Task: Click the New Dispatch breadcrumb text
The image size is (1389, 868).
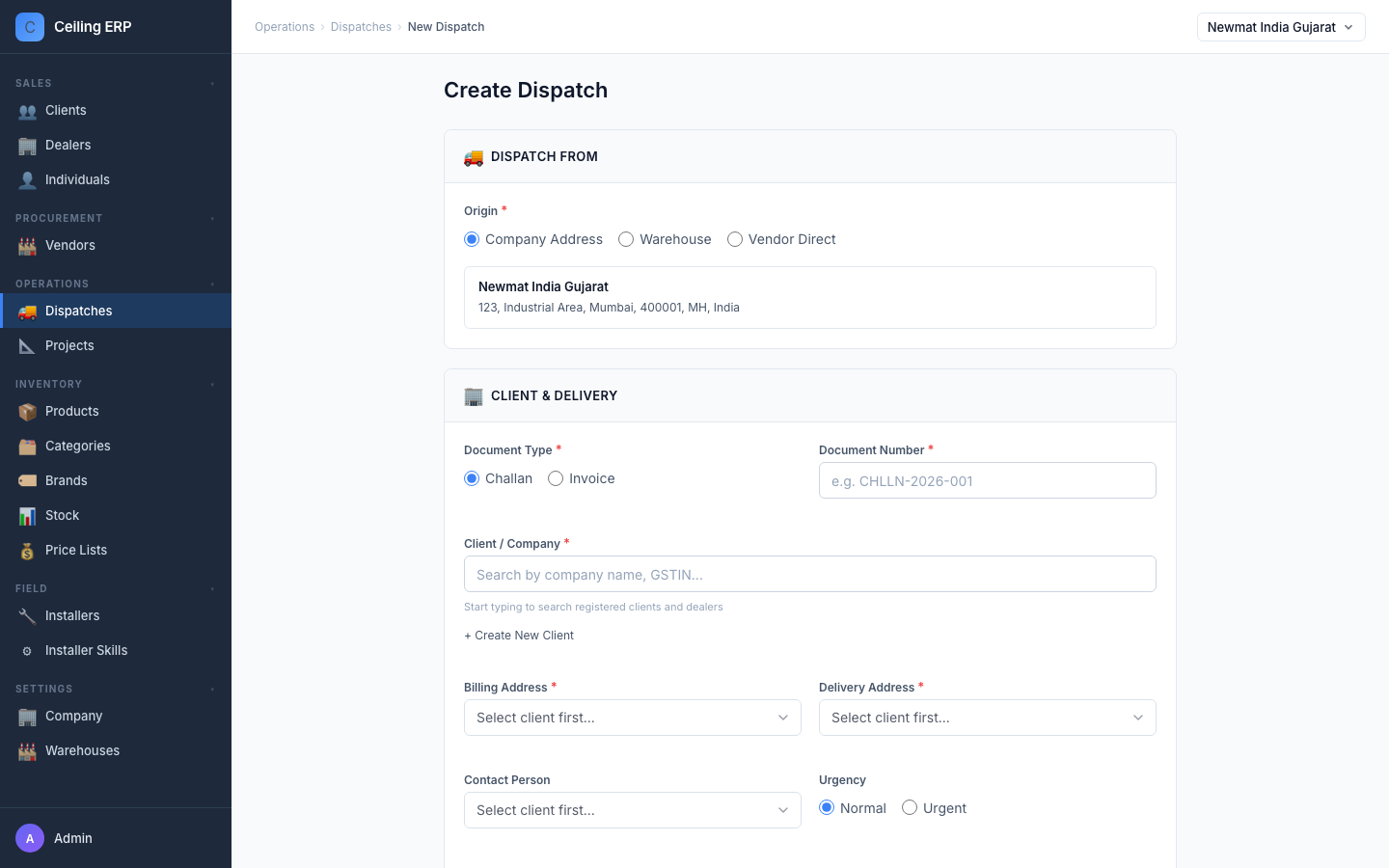Action: 446,27
